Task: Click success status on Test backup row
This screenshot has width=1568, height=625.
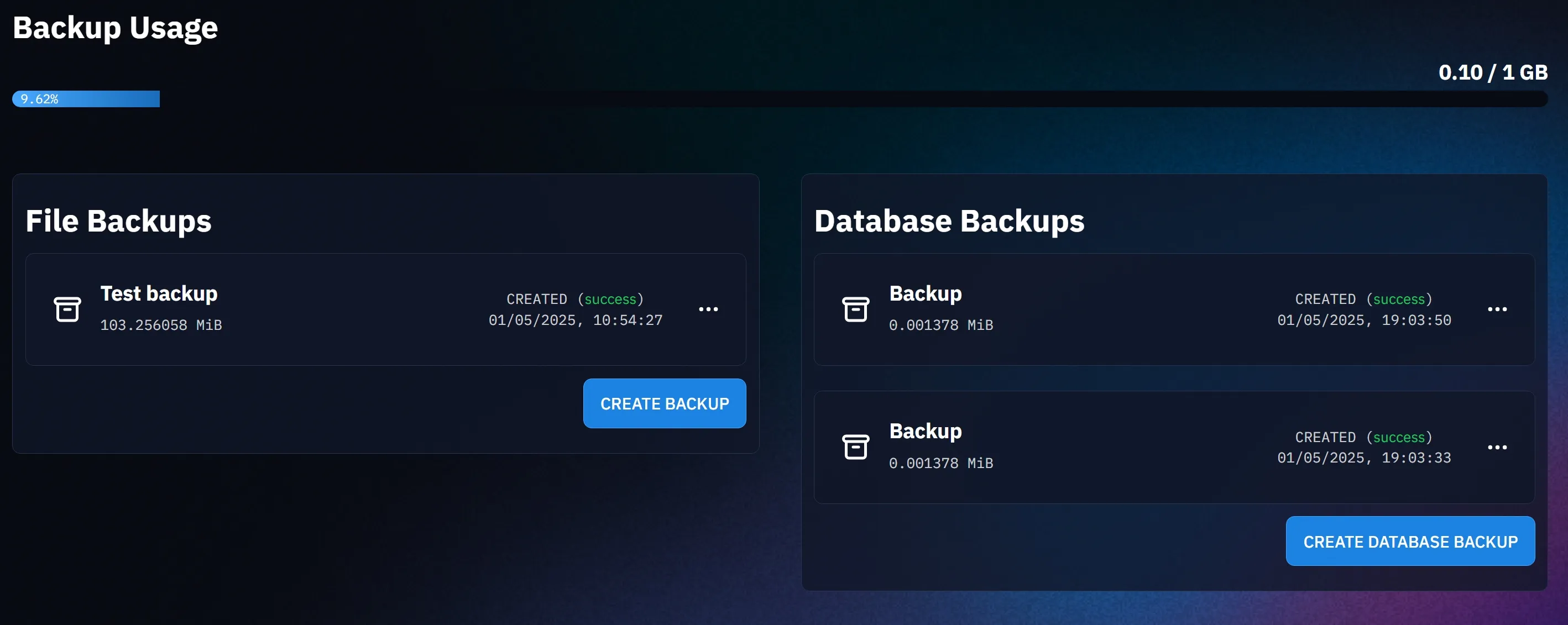Action: (610, 300)
